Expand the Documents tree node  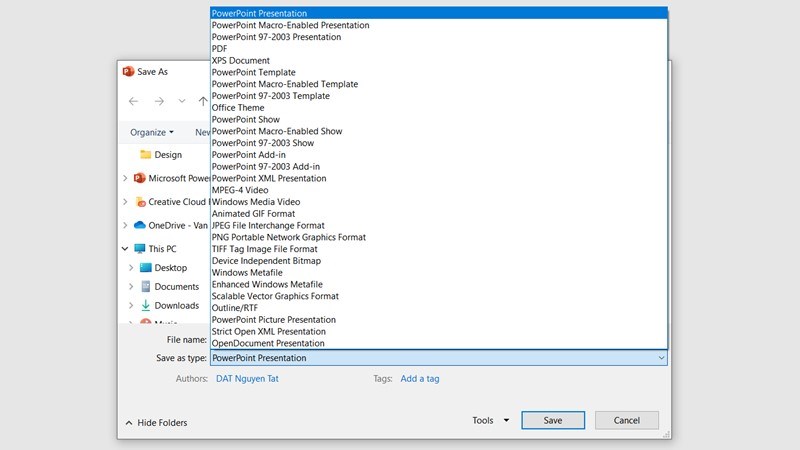point(131,287)
